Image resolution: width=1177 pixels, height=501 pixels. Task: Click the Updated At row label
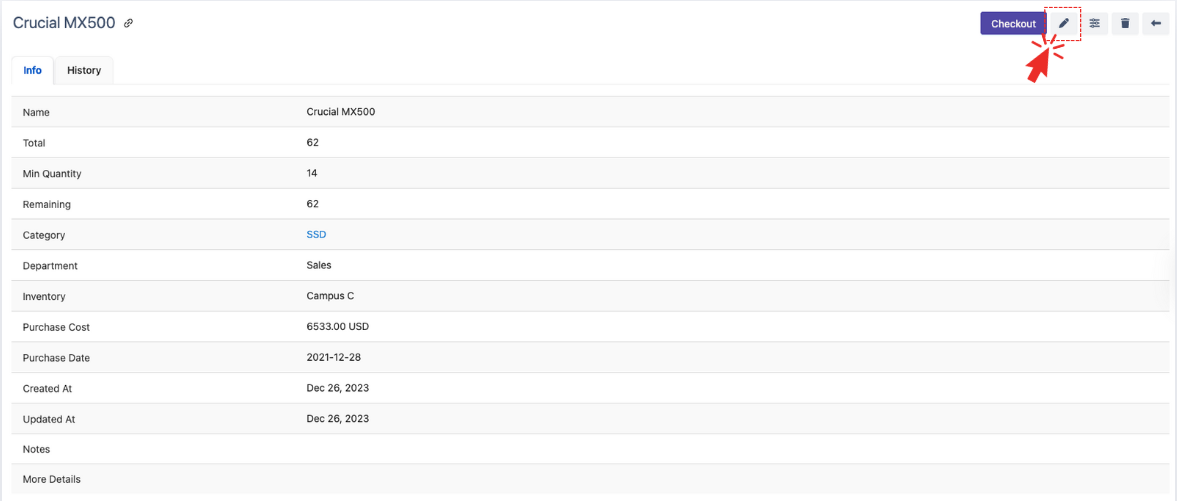(x=48, y=418)
